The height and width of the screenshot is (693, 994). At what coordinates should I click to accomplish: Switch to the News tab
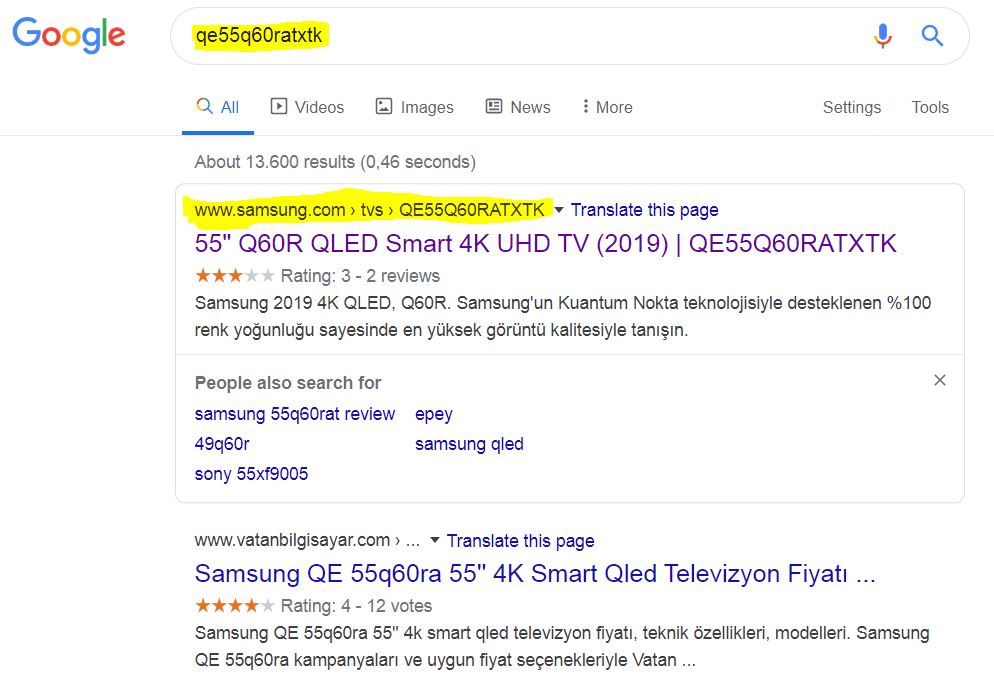coord(518,107)
